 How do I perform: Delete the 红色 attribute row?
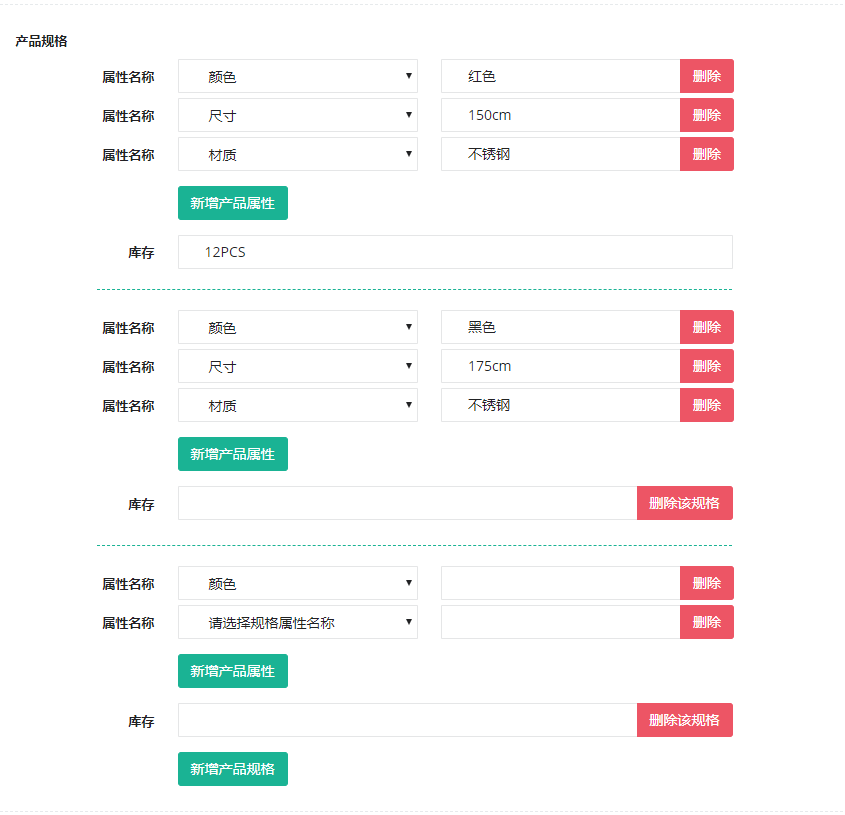(707, 76)
